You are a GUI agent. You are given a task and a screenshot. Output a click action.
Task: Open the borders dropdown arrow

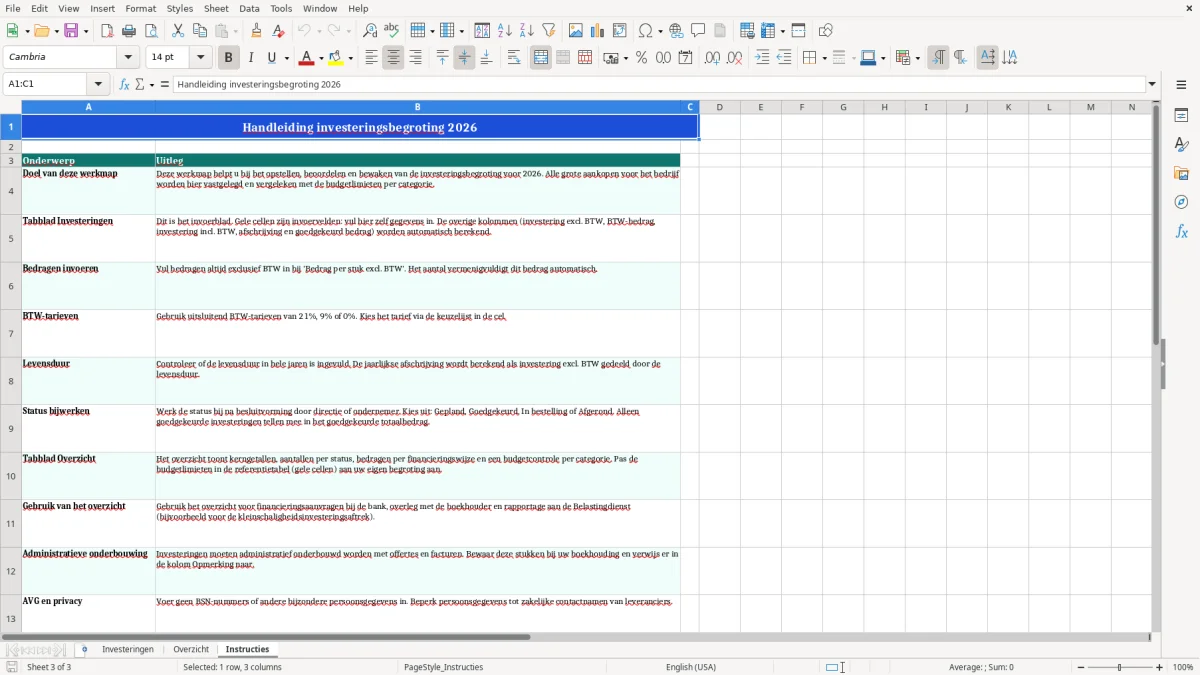(x=824, y=58)
